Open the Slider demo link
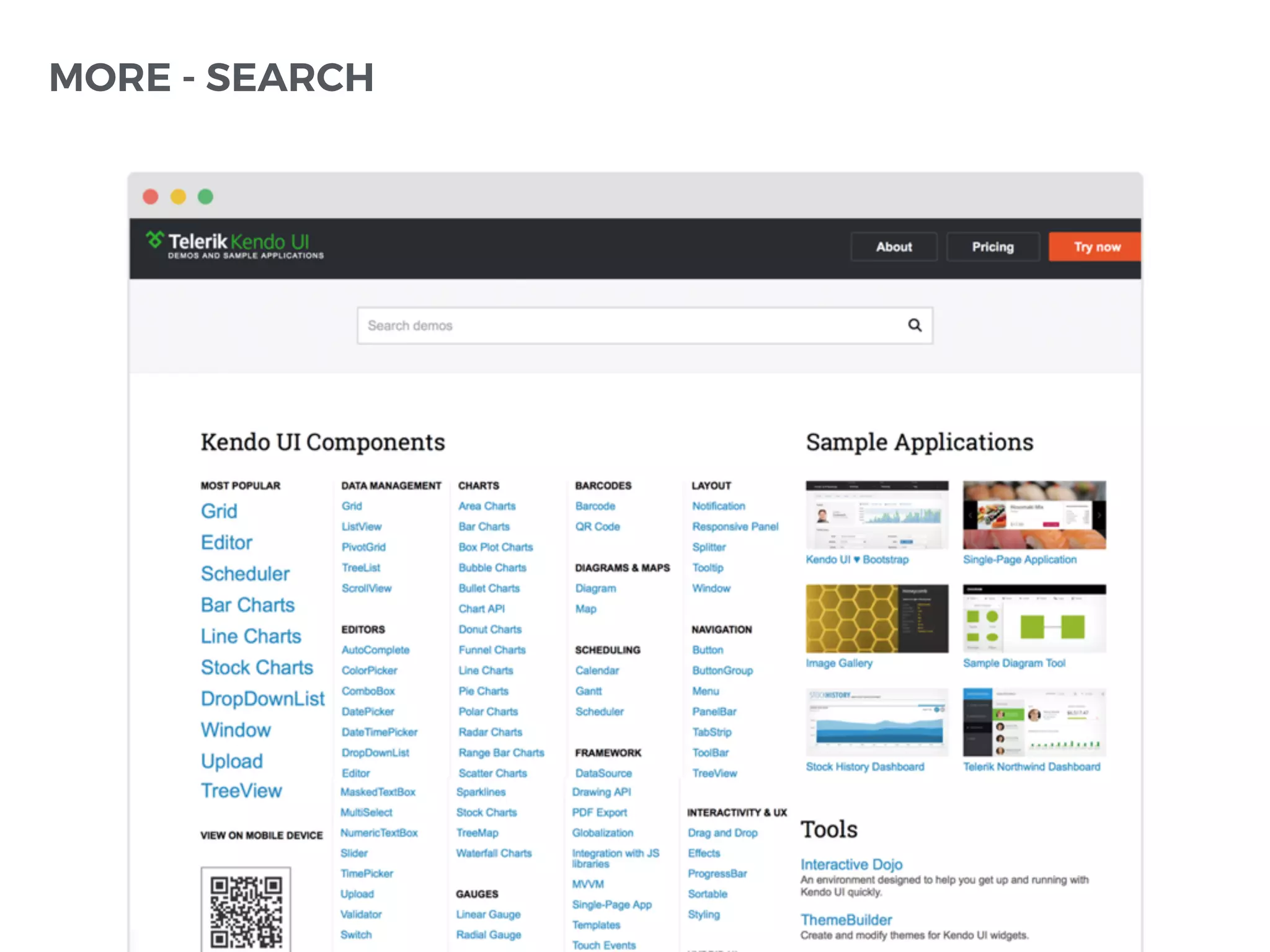 [x=354, y=853]
